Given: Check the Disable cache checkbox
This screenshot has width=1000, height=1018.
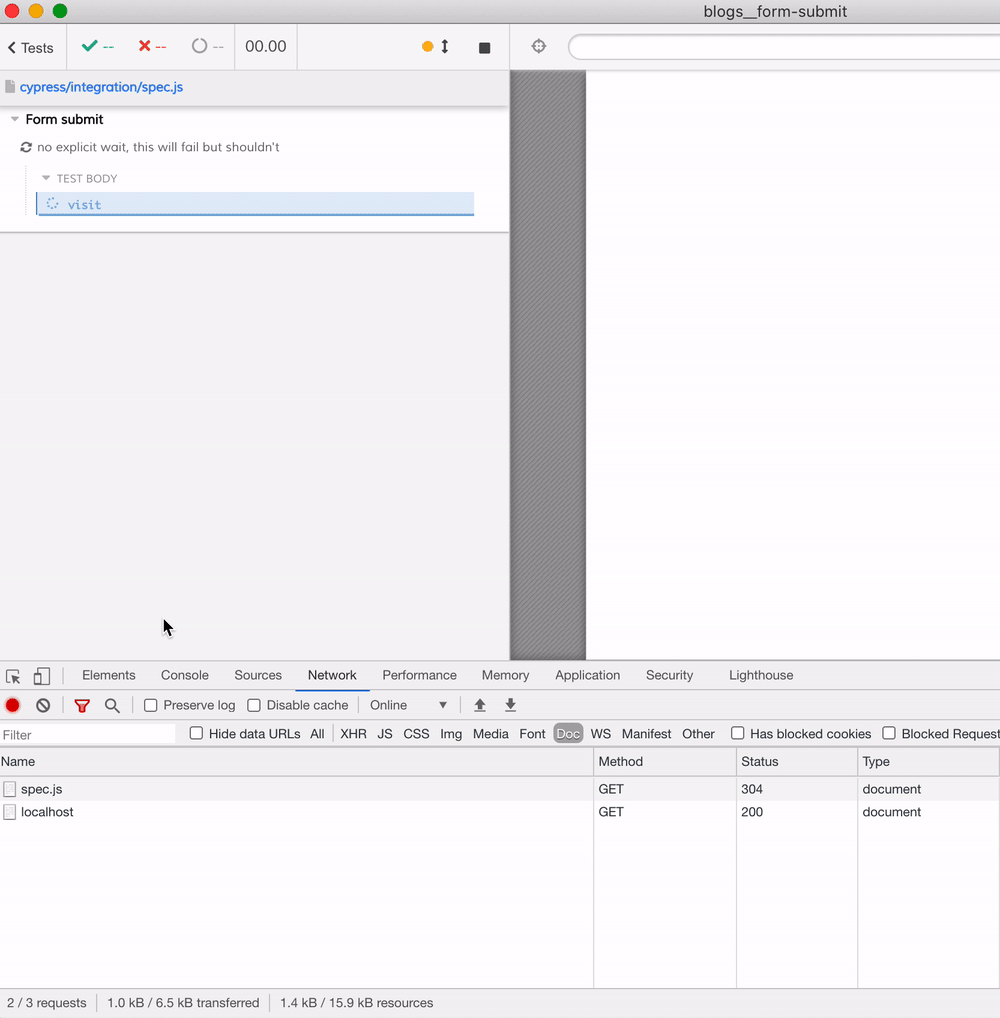Looking at the screenshot, I should 254,705.
